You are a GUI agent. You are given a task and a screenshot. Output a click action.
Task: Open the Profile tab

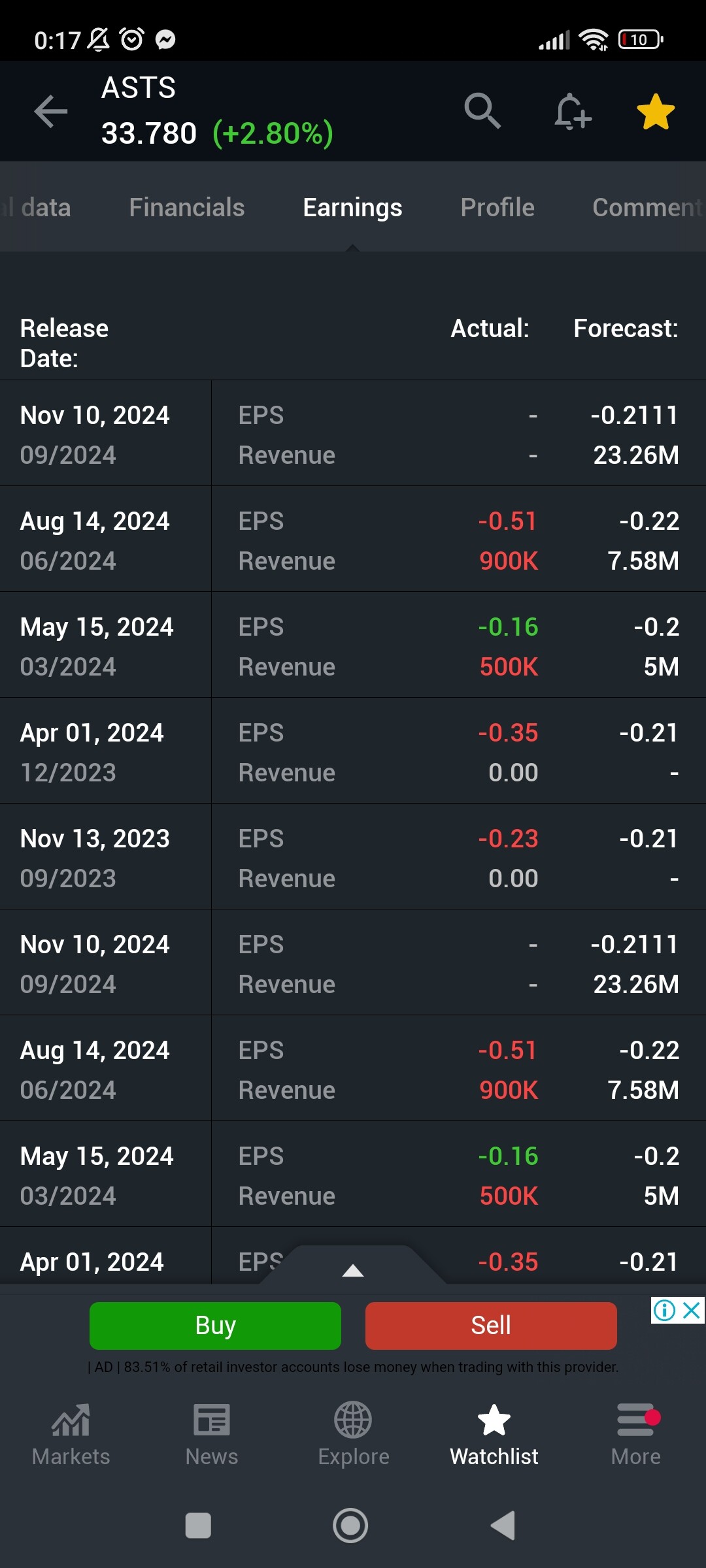(497, 208)
